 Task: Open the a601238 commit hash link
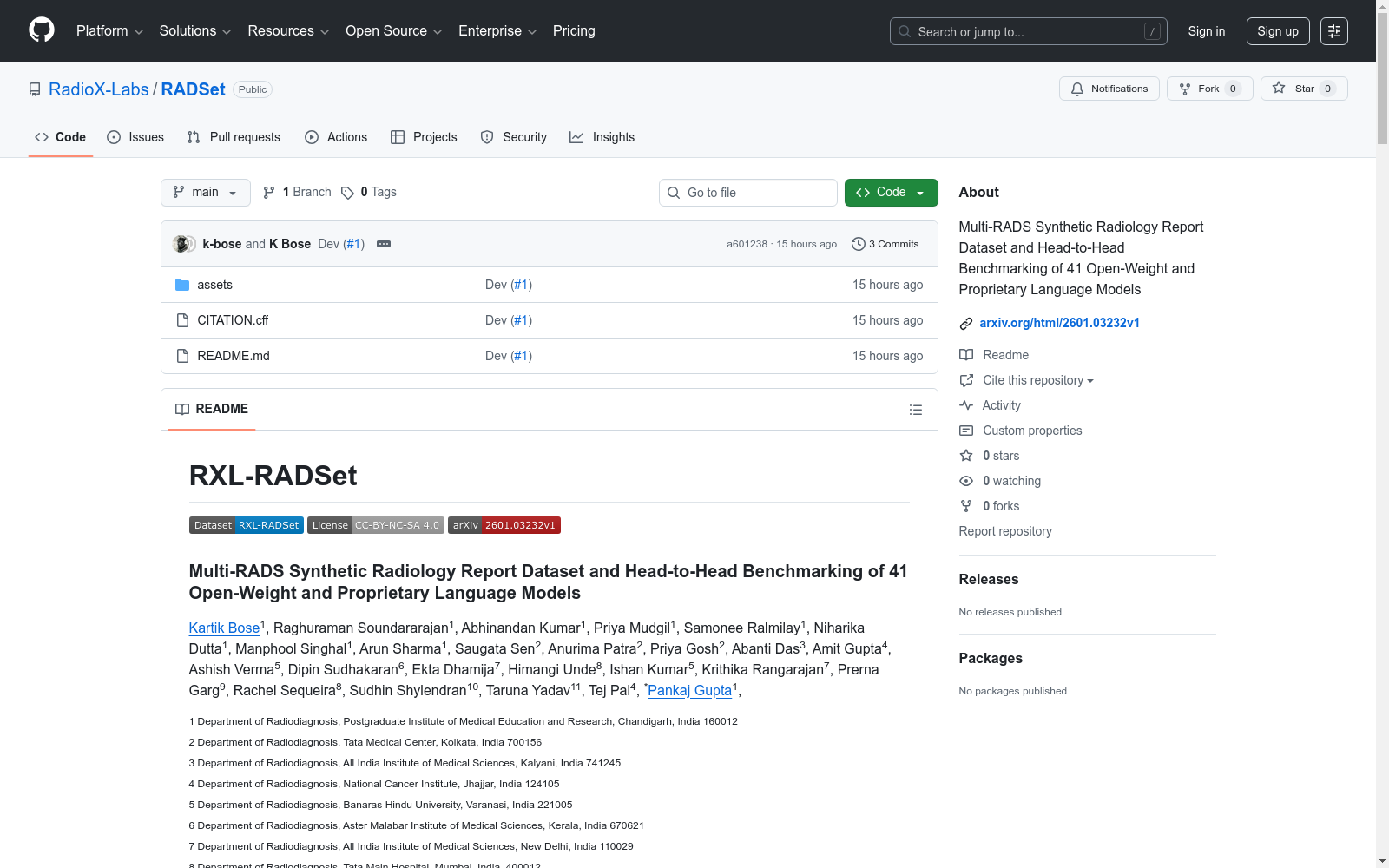(747, 244)
